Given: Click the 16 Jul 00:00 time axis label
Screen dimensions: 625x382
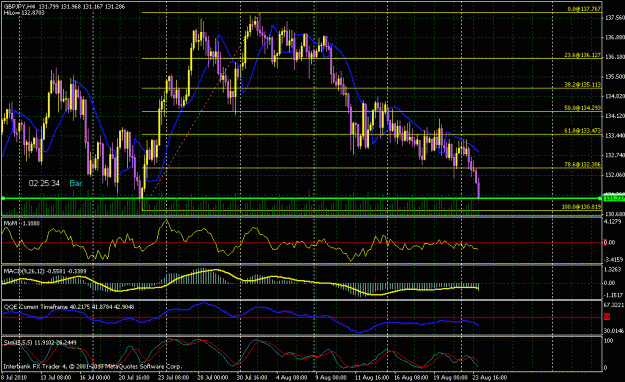Looking at the screenshot, I should tap(94, 378).
